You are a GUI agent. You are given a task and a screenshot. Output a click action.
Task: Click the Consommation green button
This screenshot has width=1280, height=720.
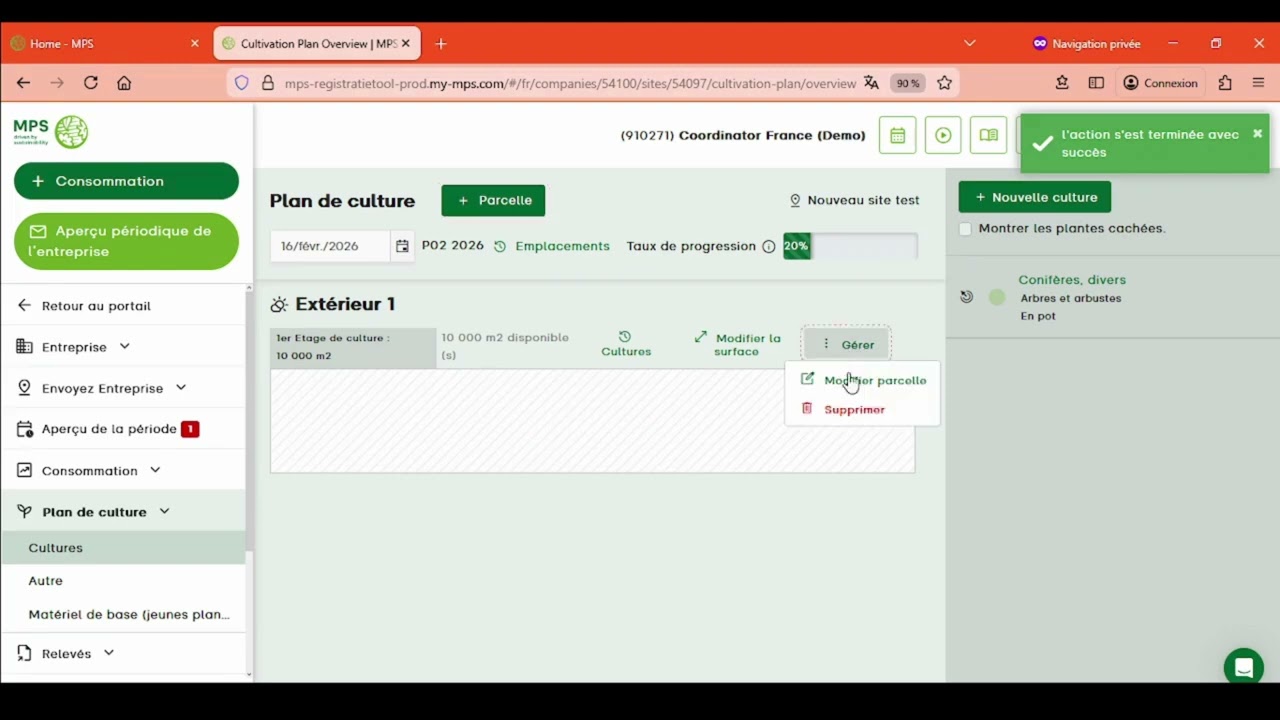point(126,181)
